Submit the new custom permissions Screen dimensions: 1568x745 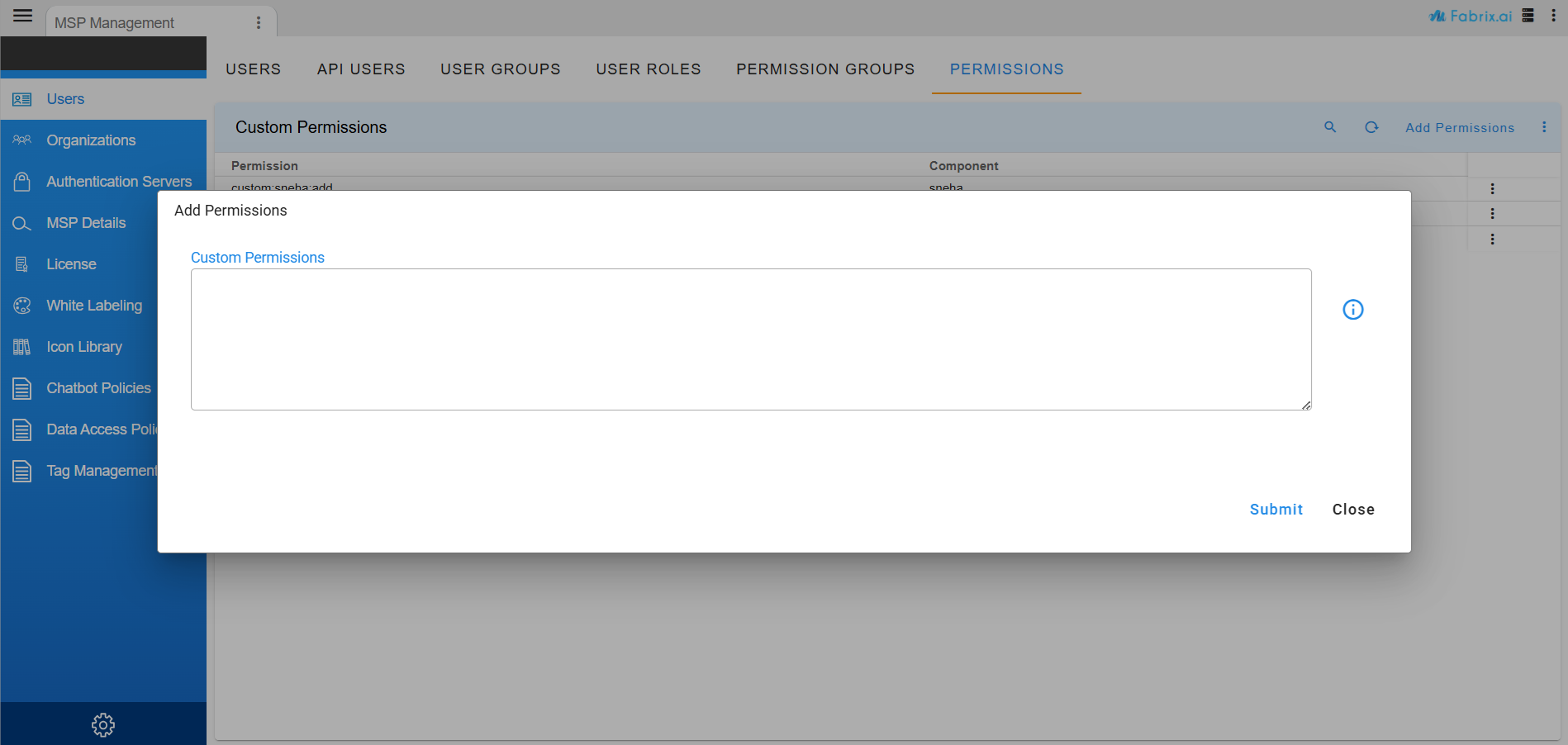click(1276, 509)
